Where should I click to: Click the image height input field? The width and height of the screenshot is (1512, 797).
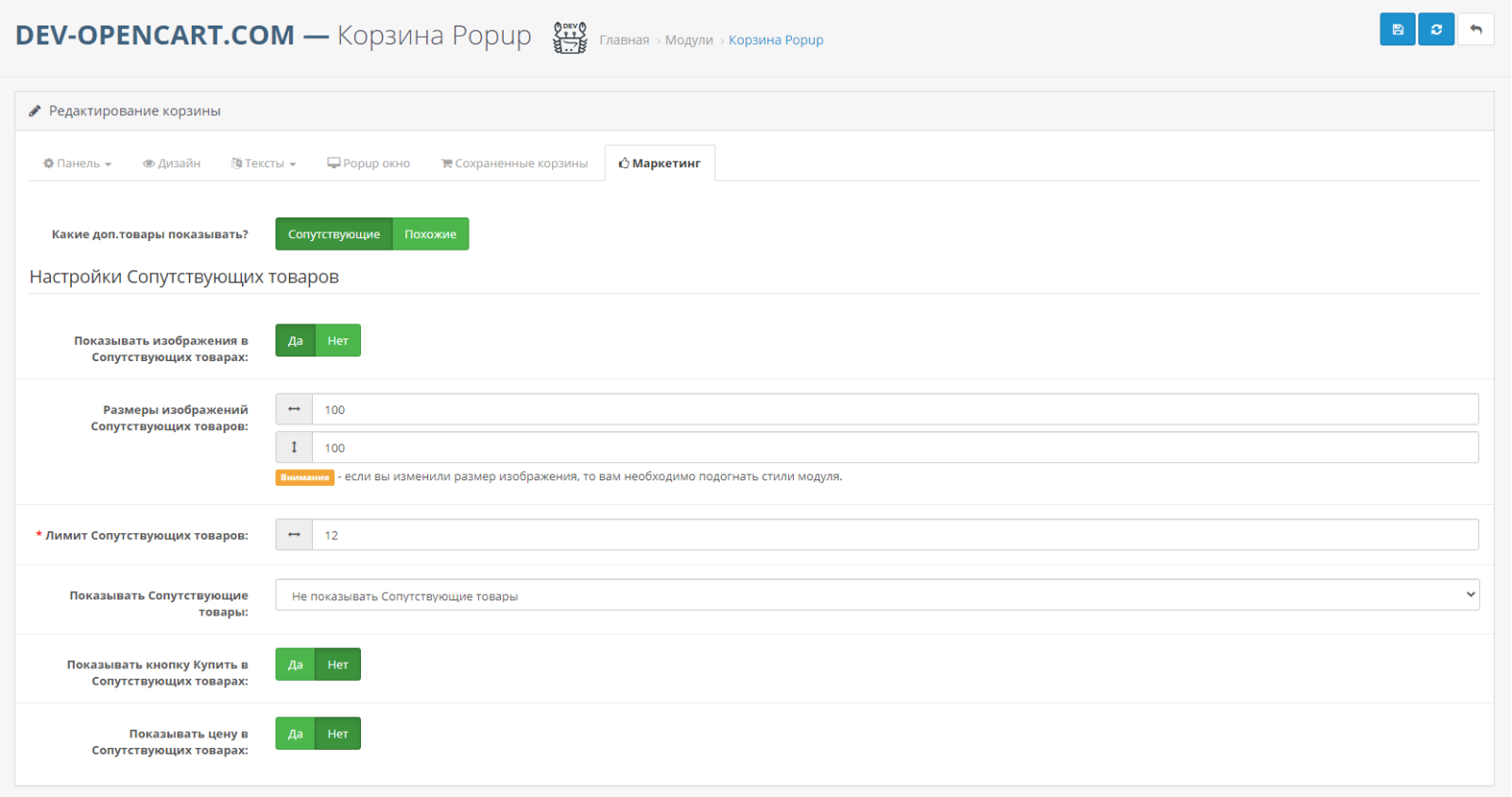tap(895, 447)
